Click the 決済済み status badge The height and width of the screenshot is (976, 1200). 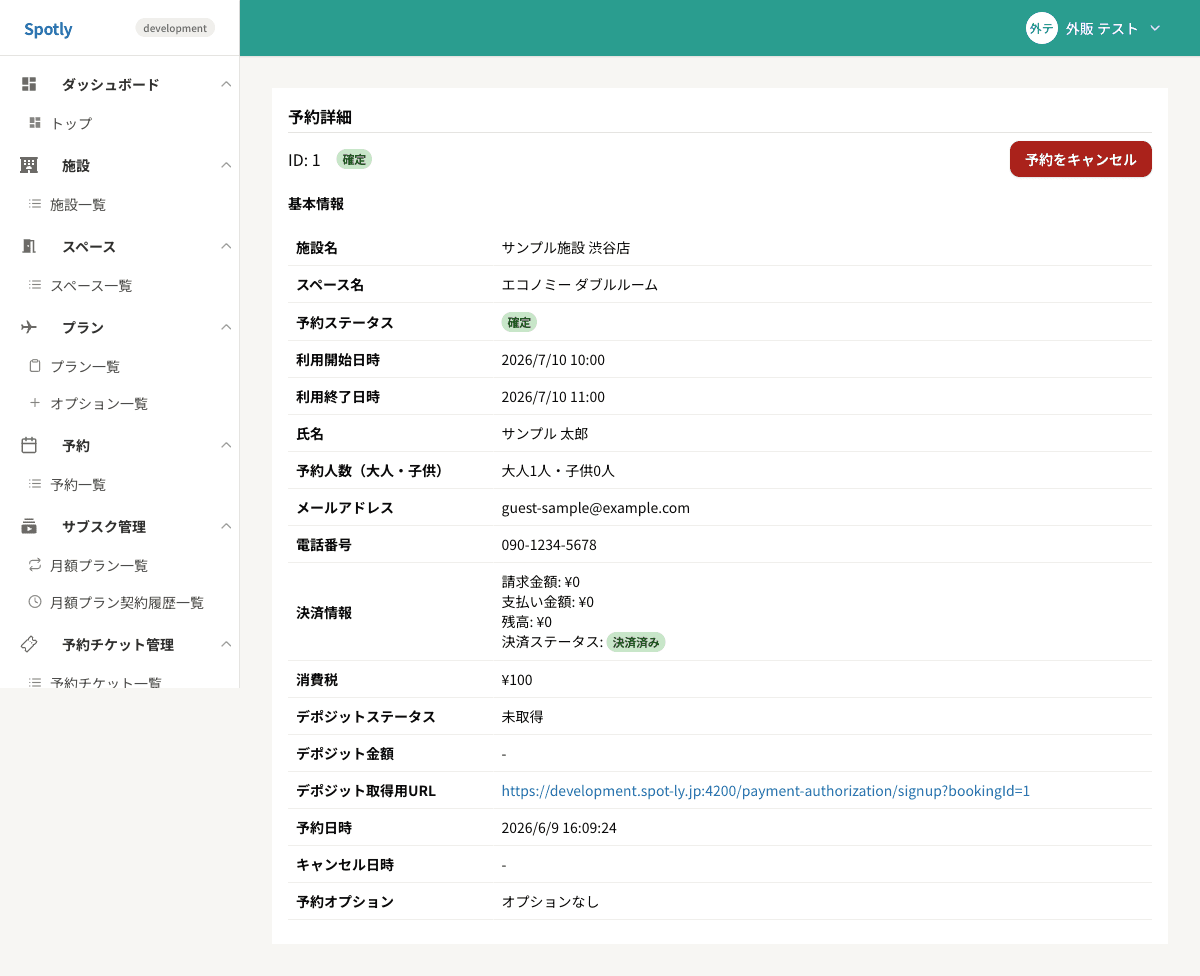(636, 642)
